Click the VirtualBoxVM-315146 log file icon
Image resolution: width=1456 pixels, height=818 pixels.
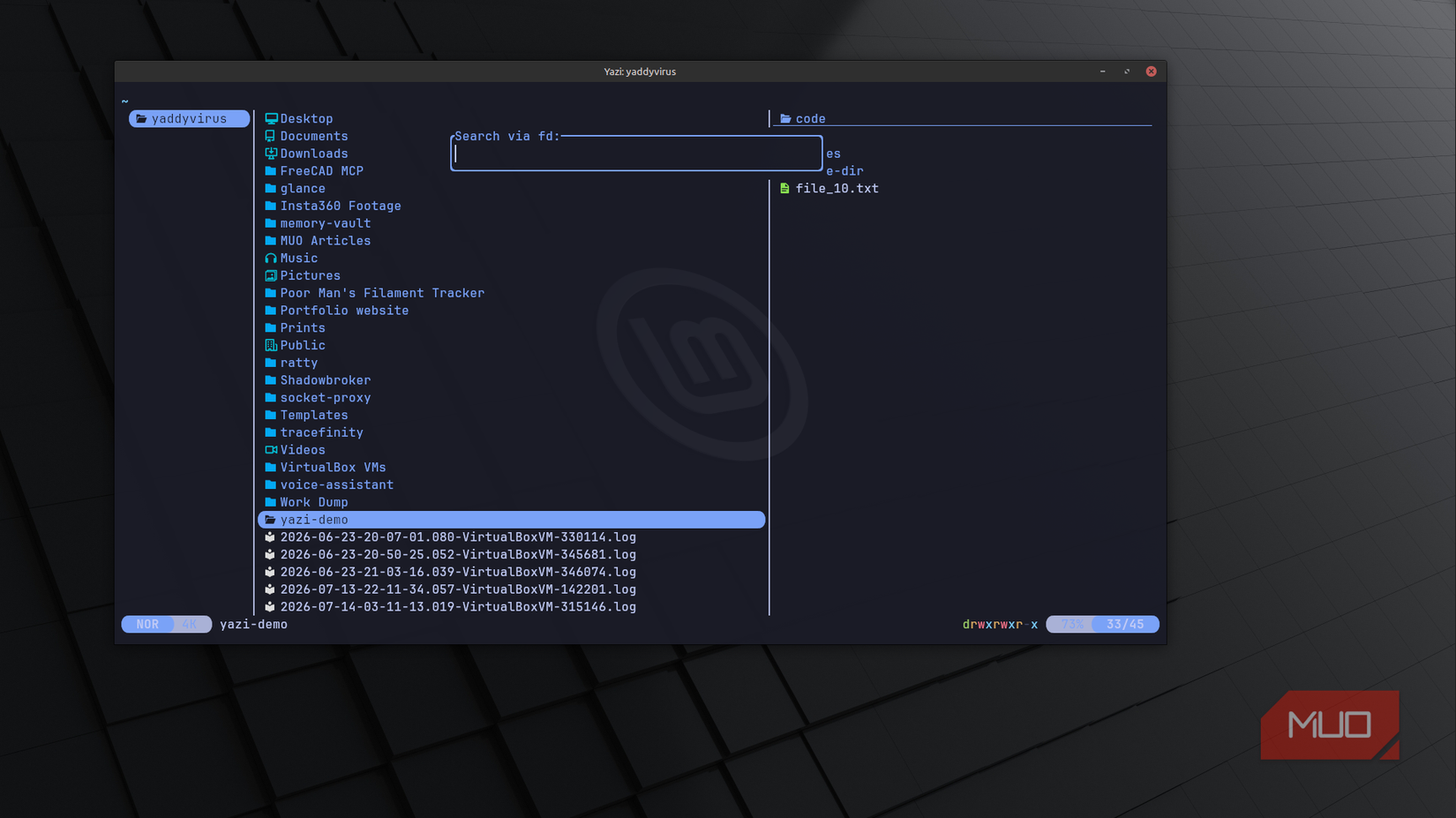[x=271, y=607]
